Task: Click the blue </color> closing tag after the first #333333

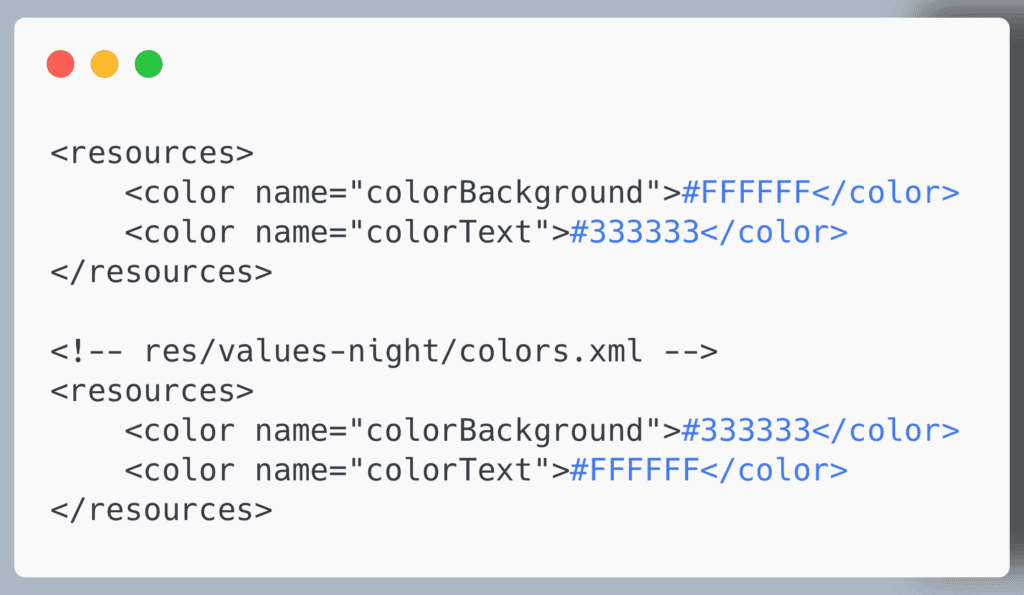Action: [x=775, y=233]
